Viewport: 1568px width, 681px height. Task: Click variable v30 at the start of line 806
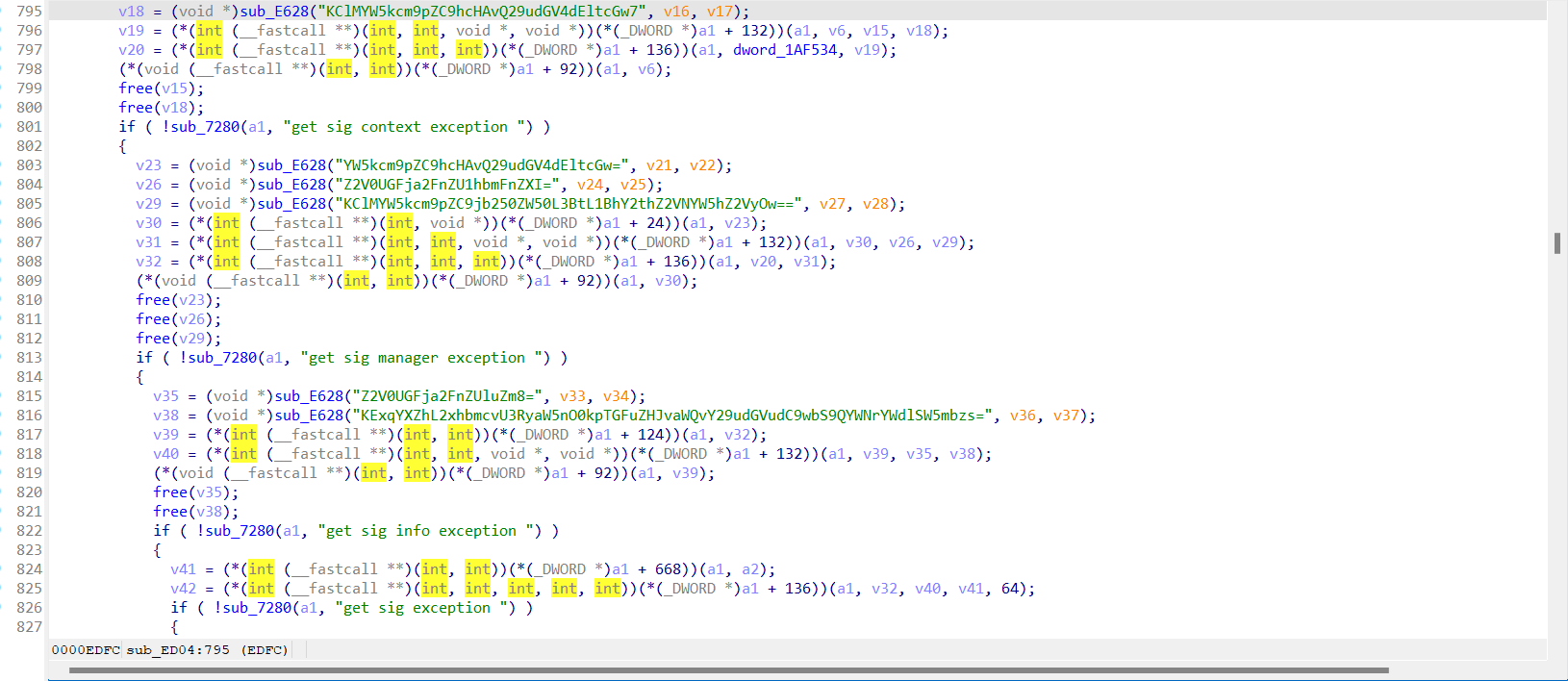pos(148,223)
